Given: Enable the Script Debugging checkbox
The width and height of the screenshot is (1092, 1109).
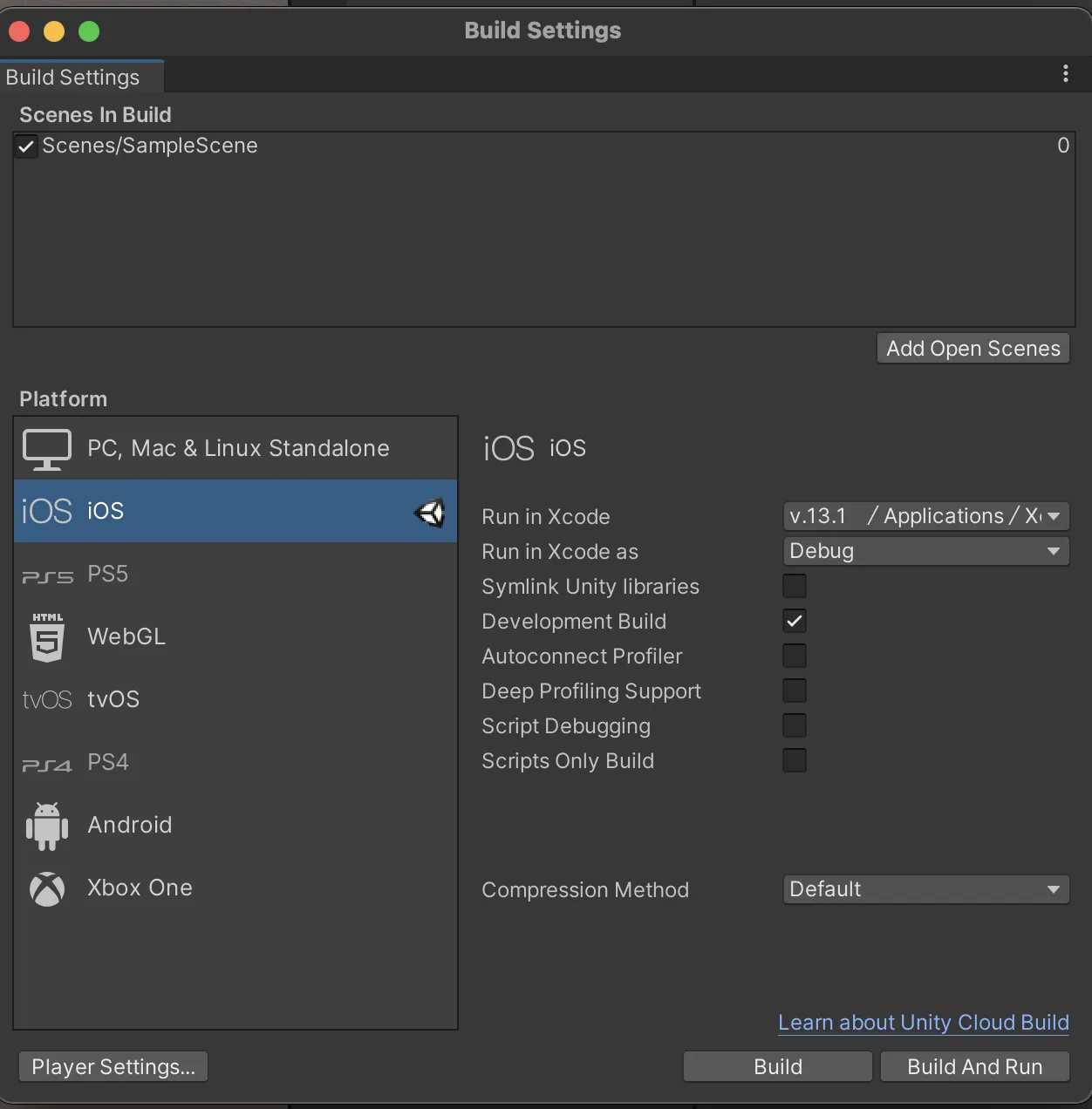Looking at the screenshot, I should (795, 725).
